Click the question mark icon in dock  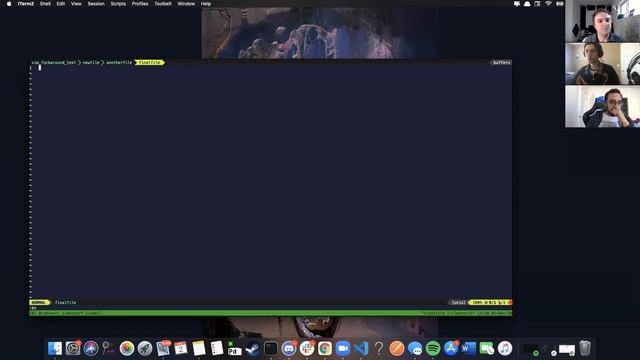pyautogui.click(x=379, y=348)
